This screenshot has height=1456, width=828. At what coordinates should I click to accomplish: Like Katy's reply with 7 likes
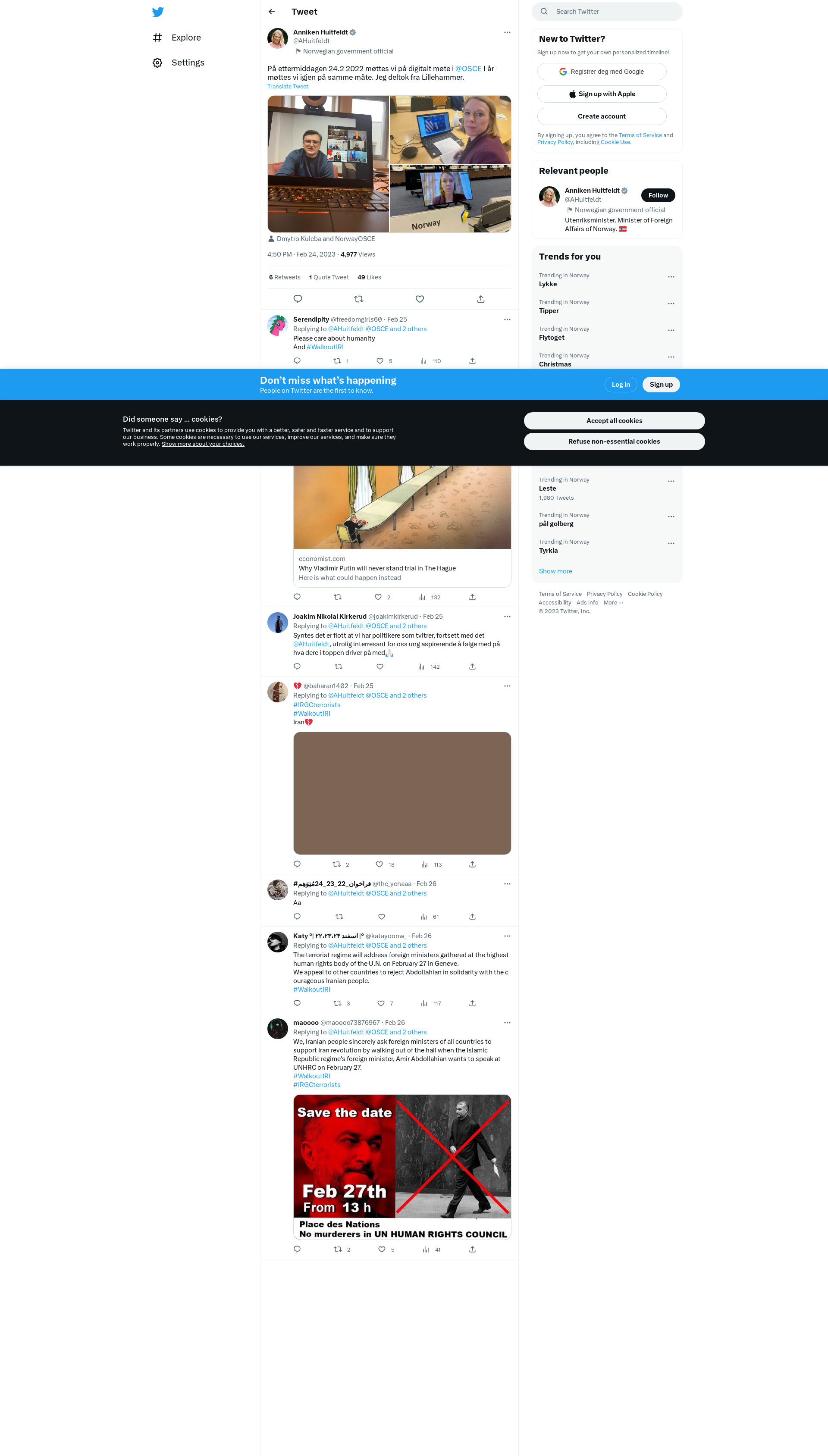381,1003
